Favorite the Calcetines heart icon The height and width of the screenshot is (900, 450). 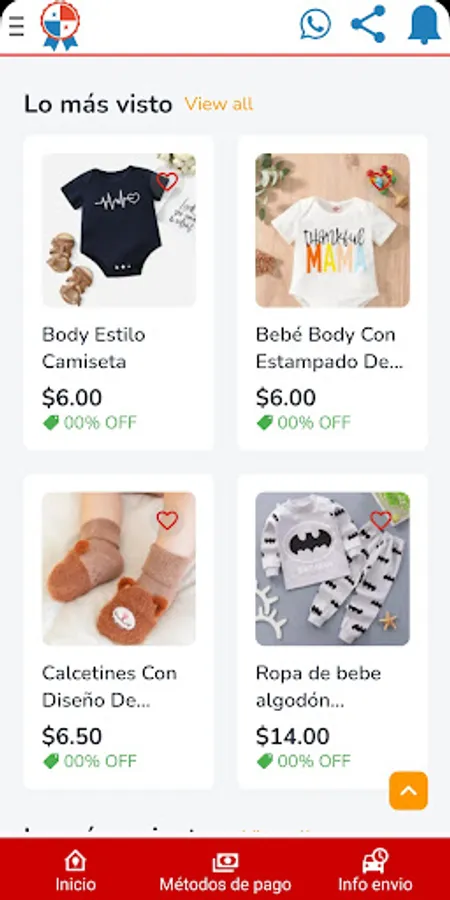coord(167,520)
